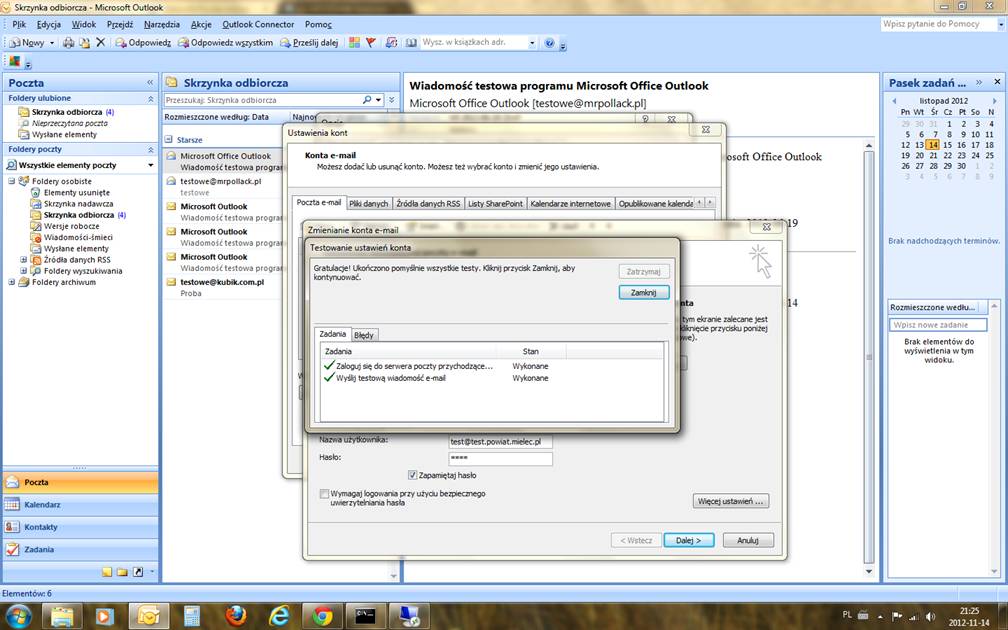Click the 'Zamknij' button

(x=643, y=293)
